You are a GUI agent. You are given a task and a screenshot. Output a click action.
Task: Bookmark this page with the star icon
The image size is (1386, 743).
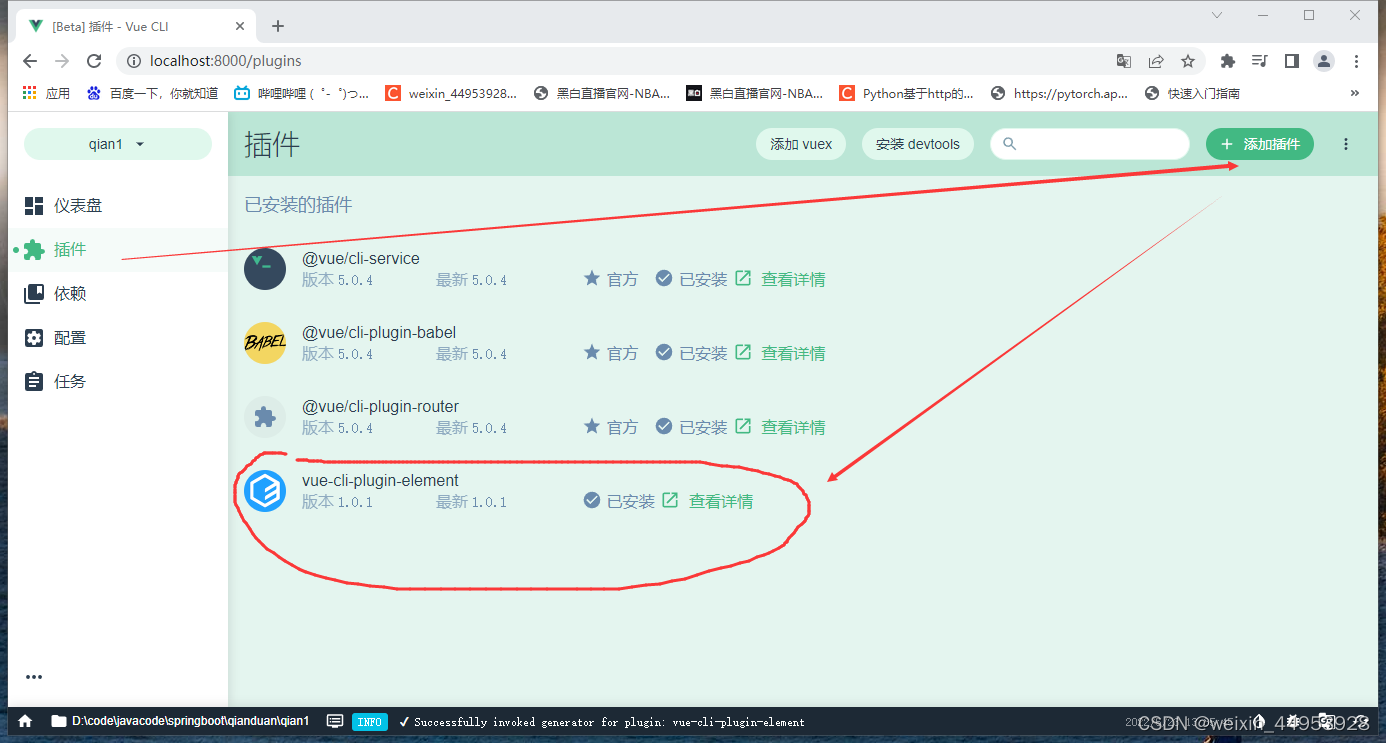click(x=1188, y=61)
